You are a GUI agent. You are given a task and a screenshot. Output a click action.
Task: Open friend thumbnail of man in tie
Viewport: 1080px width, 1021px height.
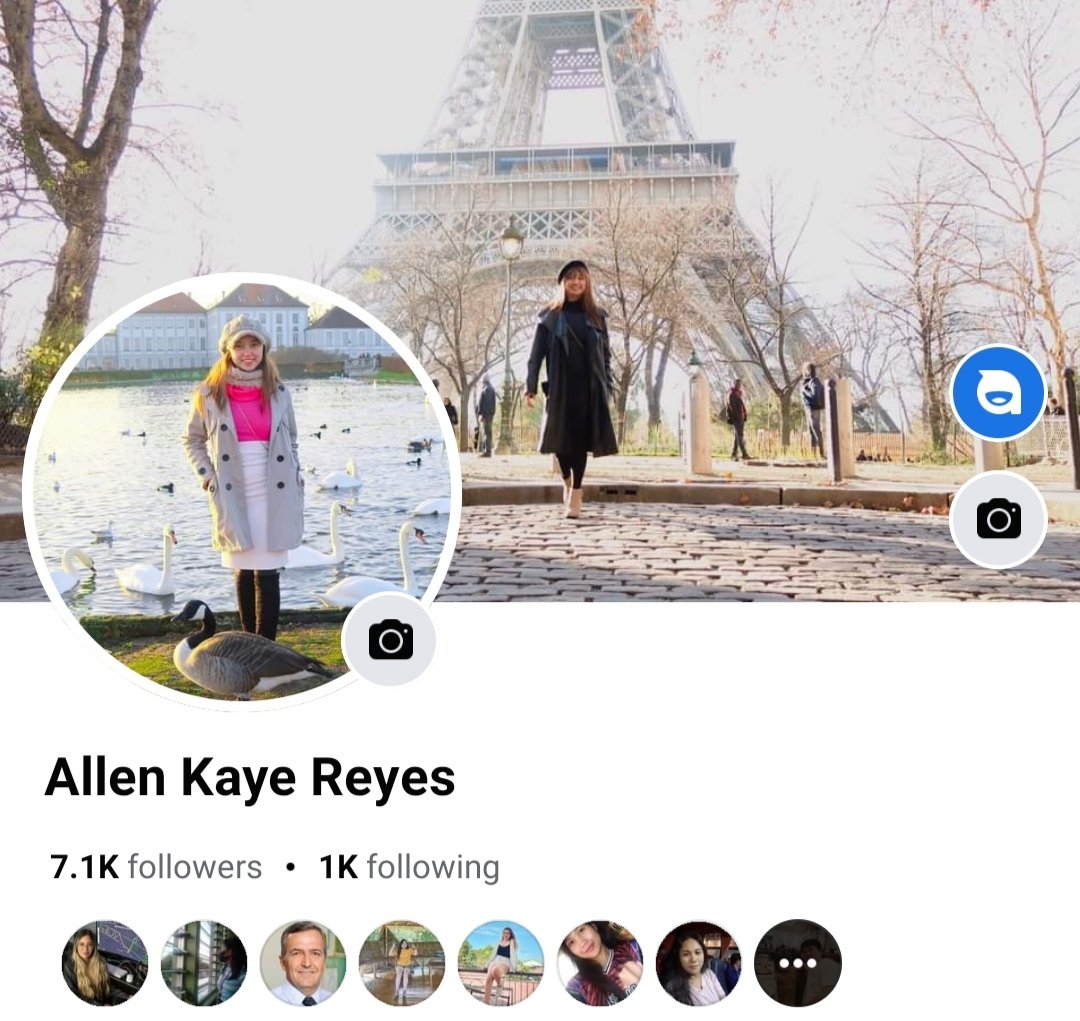coord(303,963)
